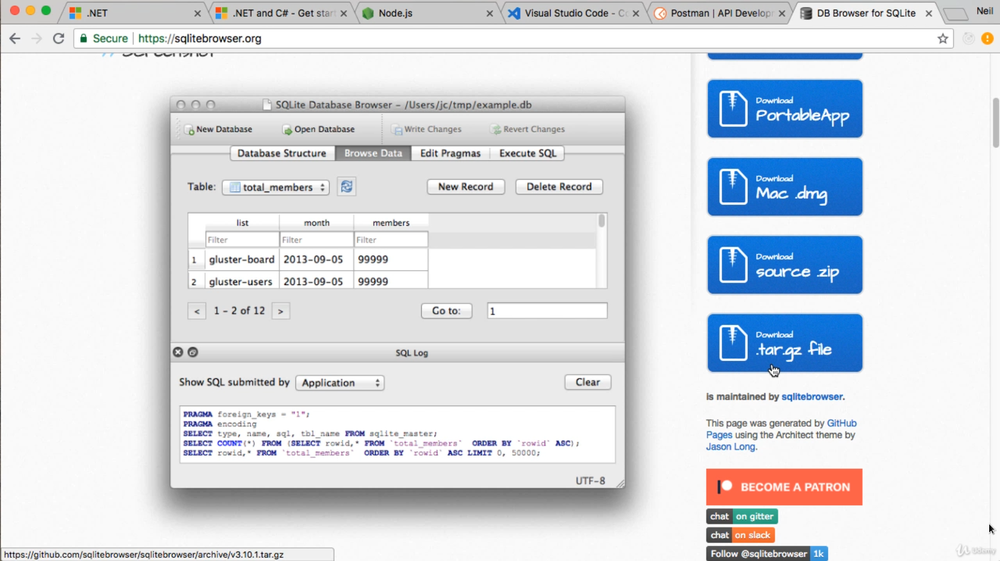Click the members column Filter field
This screenshot has width=1000, height=561.
391,240
